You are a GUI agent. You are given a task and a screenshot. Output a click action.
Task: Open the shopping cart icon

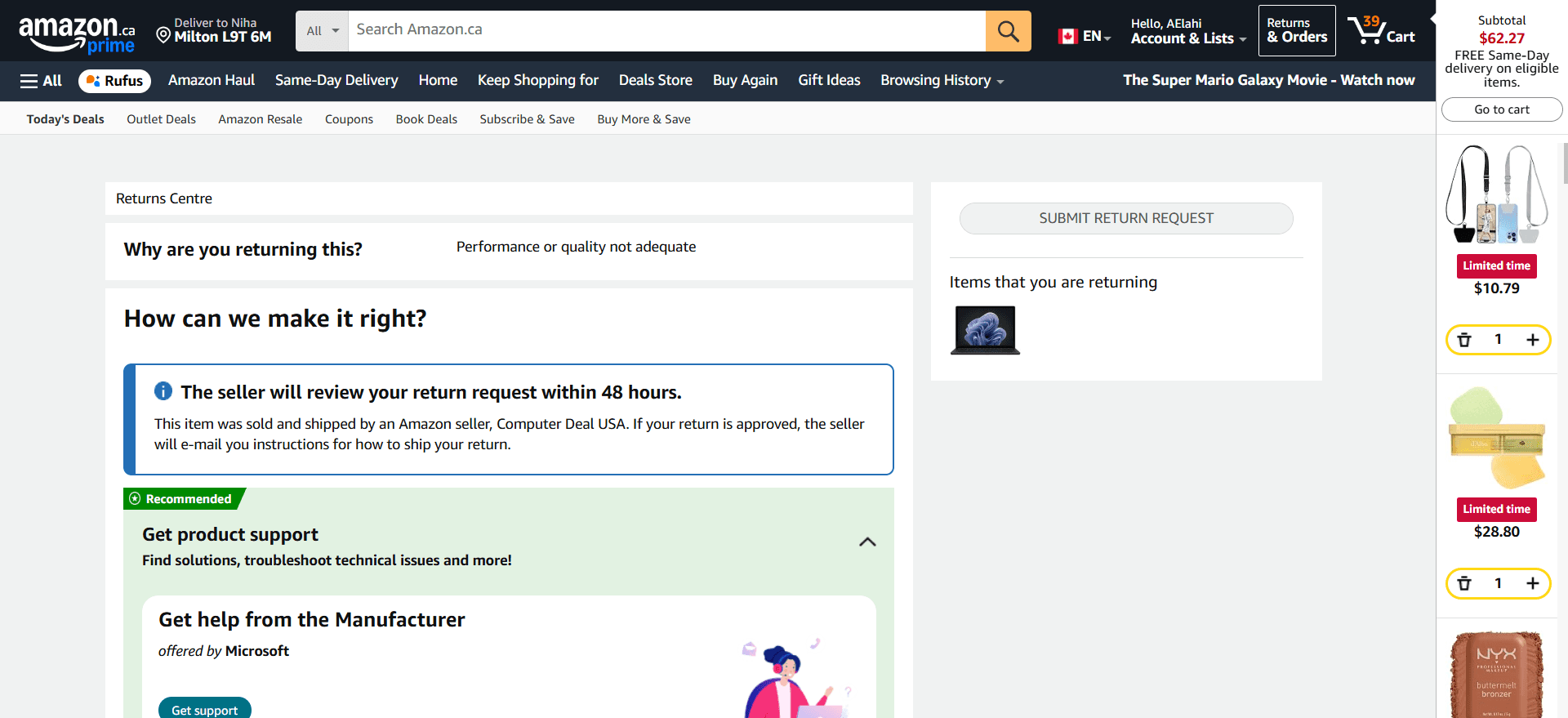point(1381,31)
